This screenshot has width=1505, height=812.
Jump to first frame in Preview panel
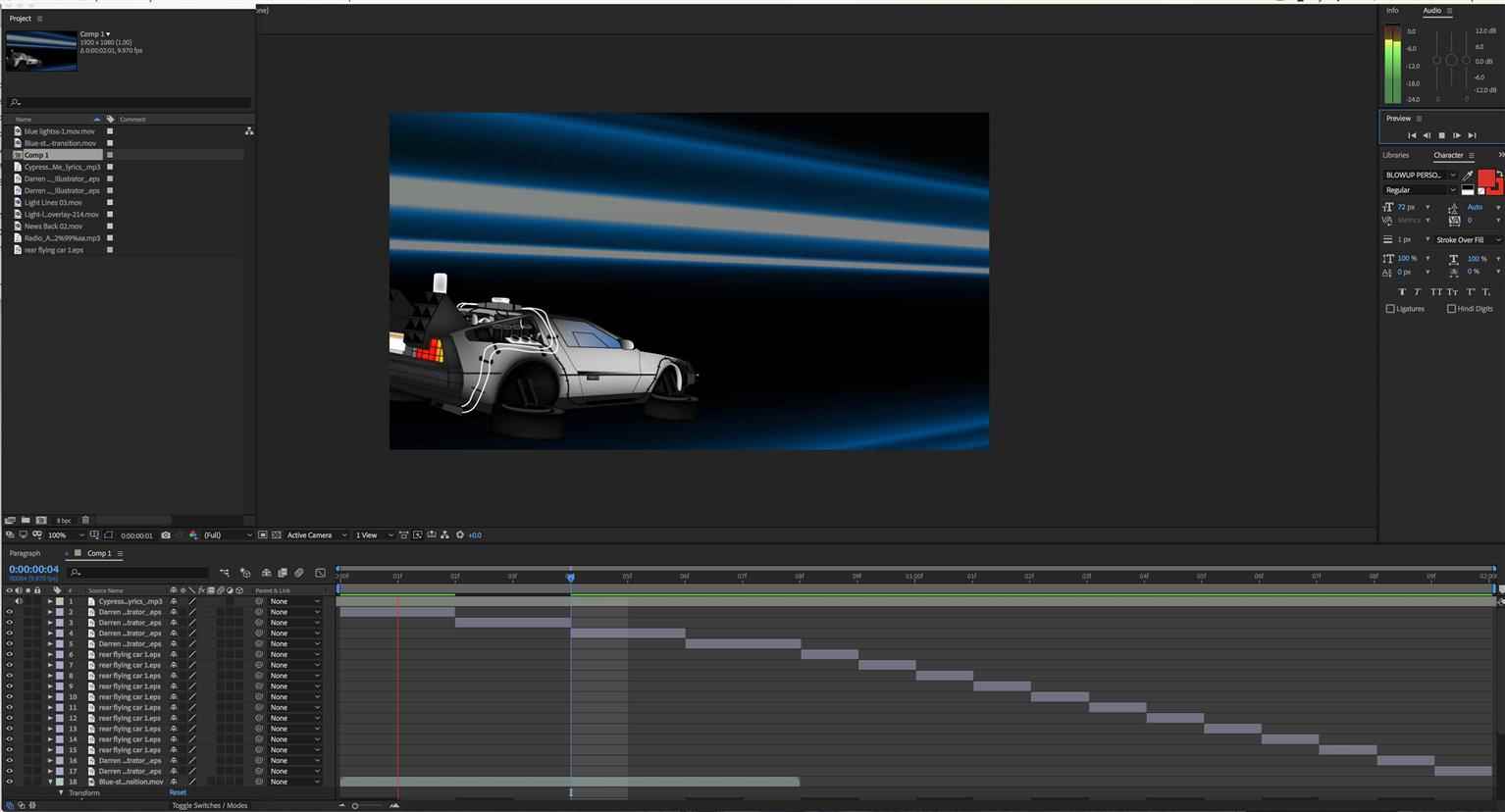(x=1412, y=135)
